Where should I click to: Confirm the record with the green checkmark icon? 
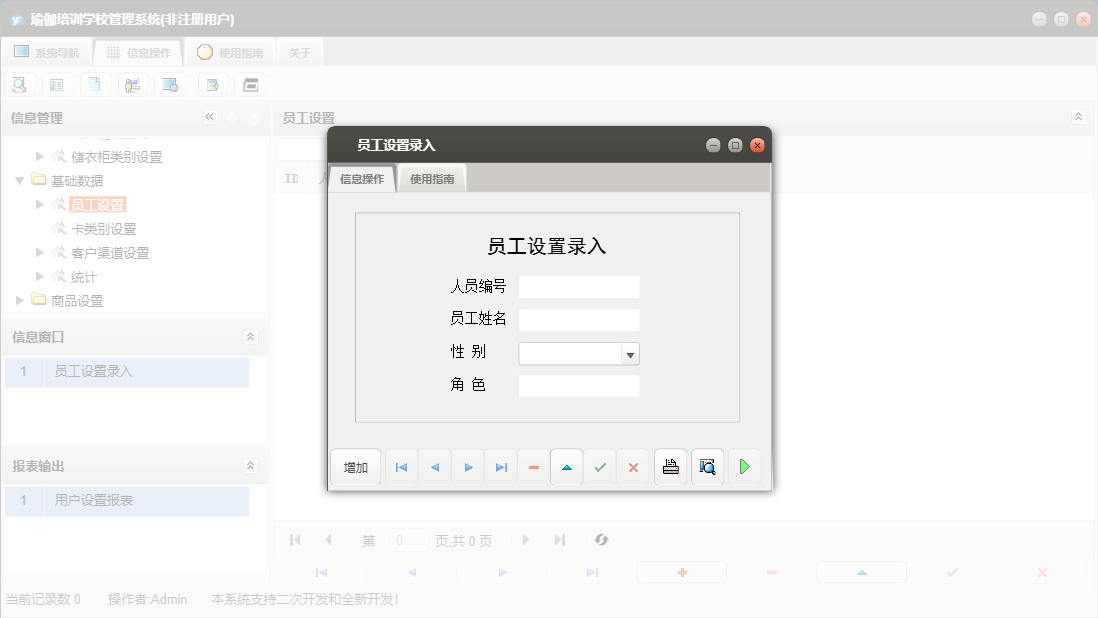[600, 467]
